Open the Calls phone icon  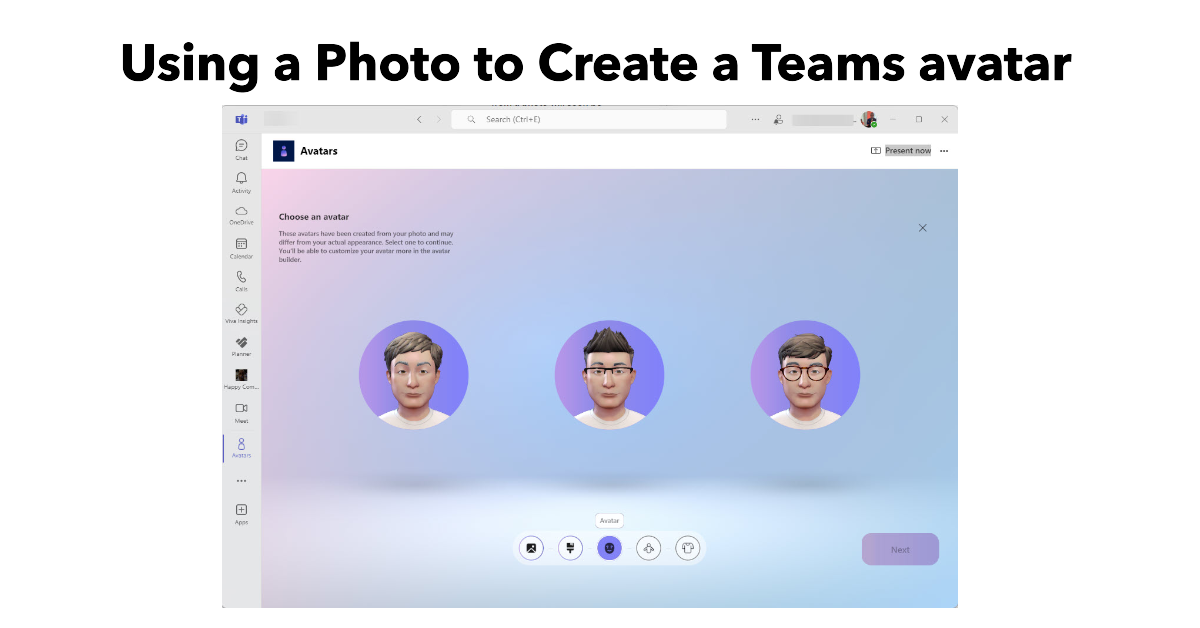pyautogui.click(x=241, y=279)
